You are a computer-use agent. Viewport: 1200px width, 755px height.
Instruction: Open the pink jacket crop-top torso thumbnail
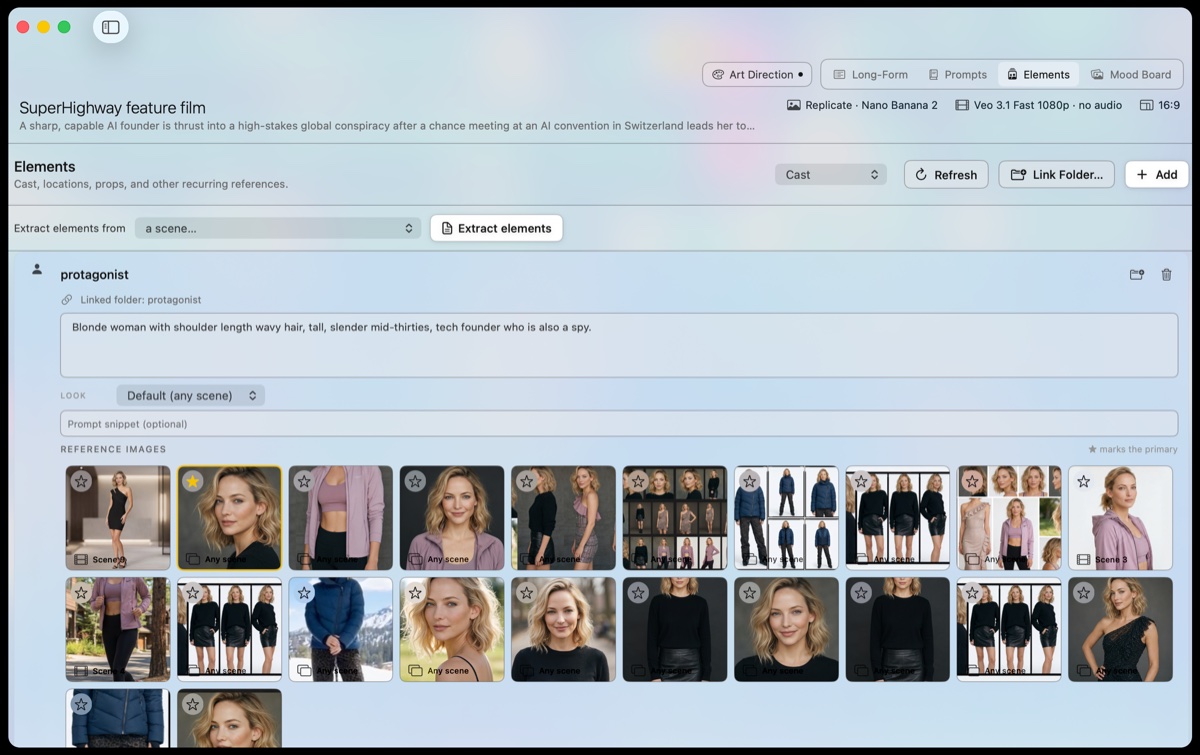click(340, 518)
